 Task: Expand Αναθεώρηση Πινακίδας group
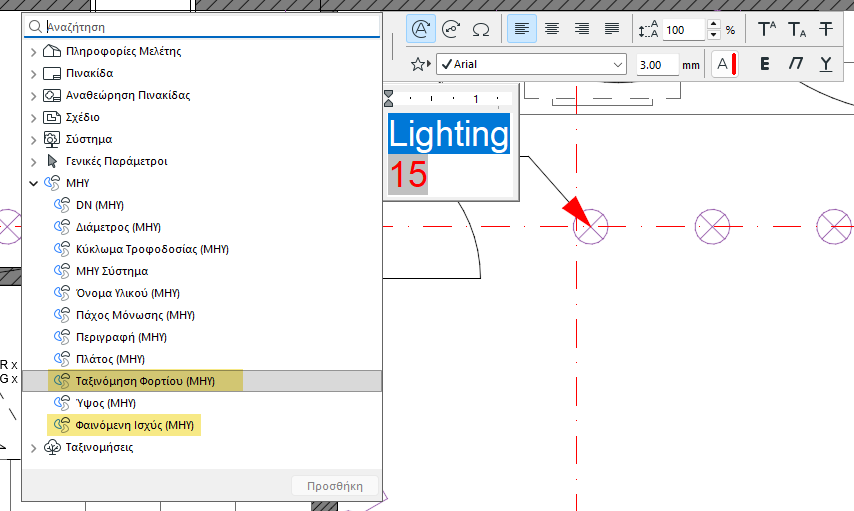tap(33, 96)
